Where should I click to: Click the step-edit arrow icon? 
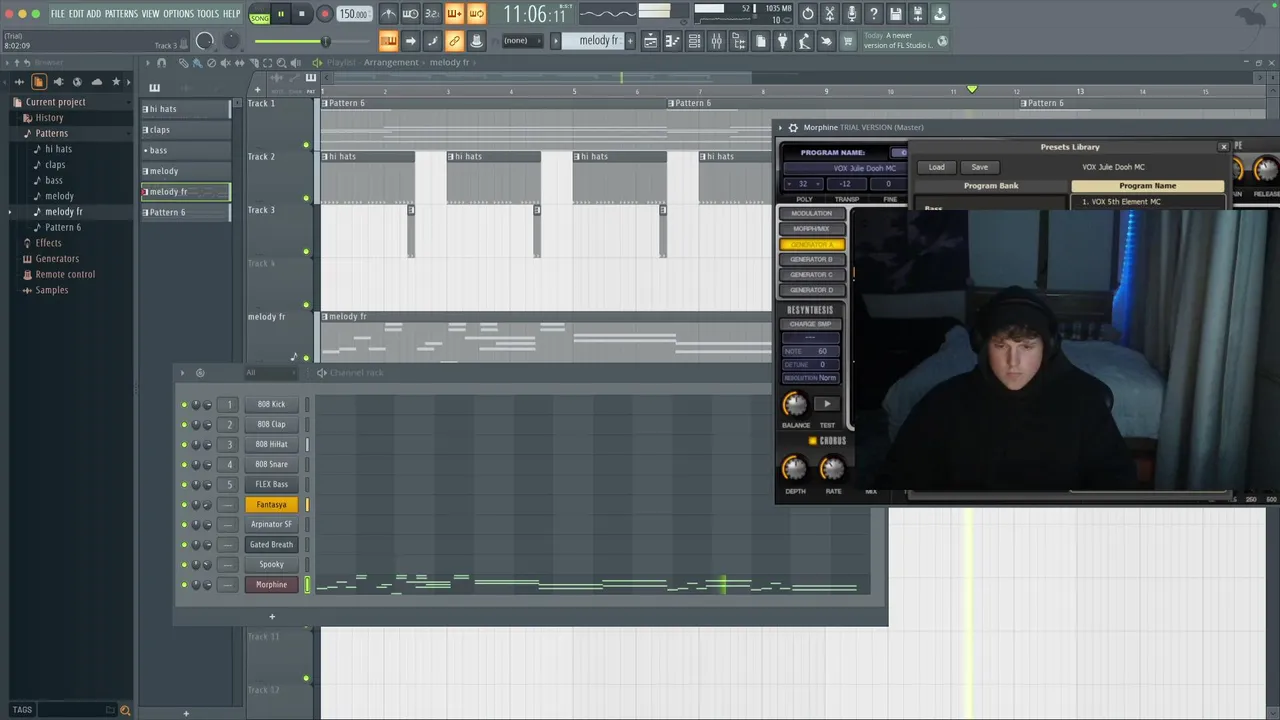point(410,41)
